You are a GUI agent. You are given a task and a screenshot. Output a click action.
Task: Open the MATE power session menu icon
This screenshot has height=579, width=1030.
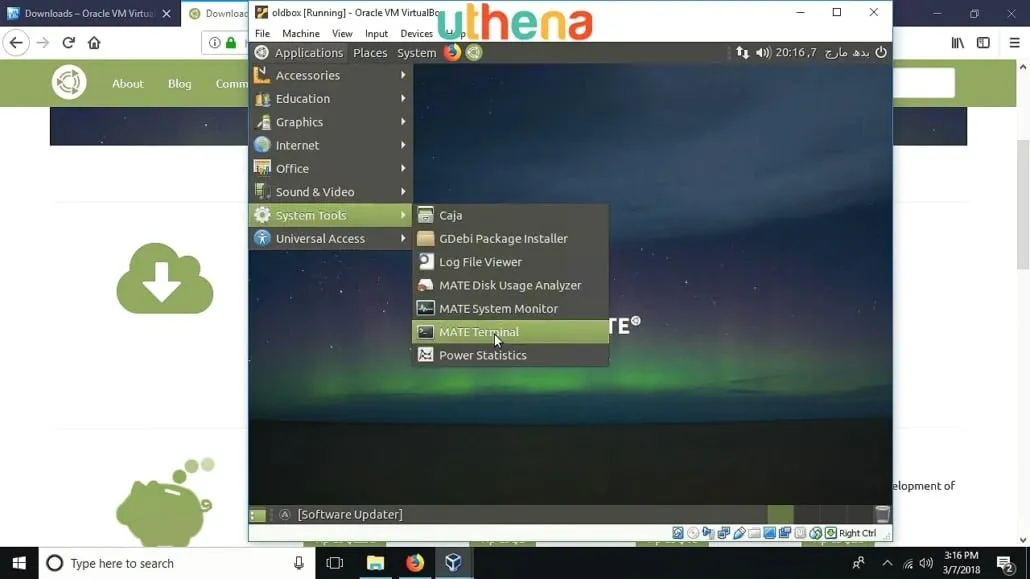881,53
